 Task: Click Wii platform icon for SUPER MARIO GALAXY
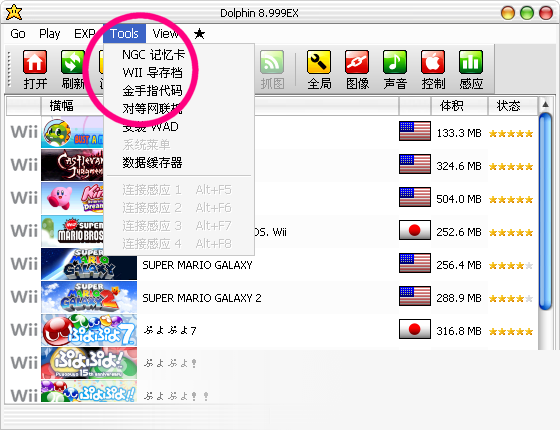24,264
